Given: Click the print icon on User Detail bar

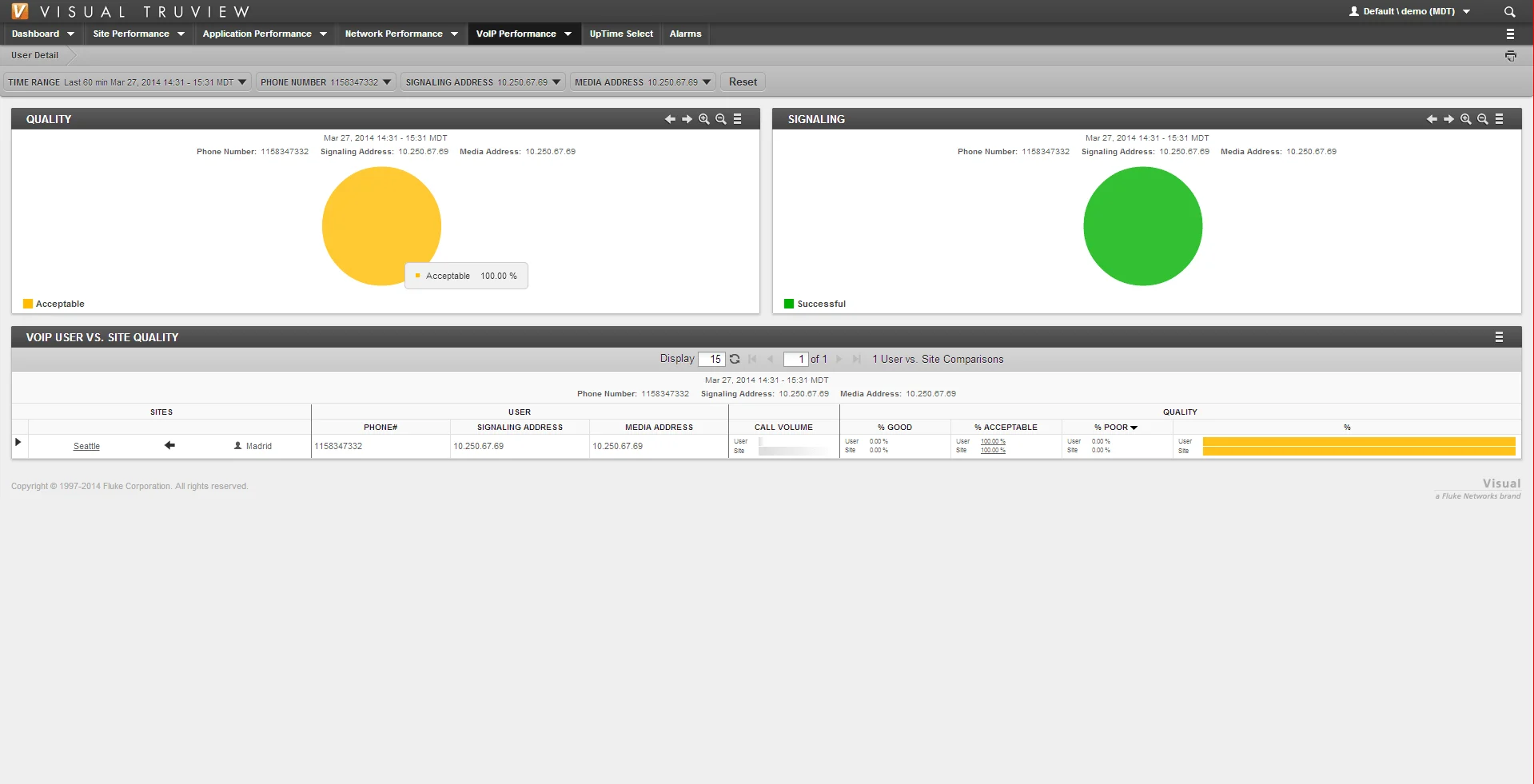Looking at the screenshot, I should 1510,55.
